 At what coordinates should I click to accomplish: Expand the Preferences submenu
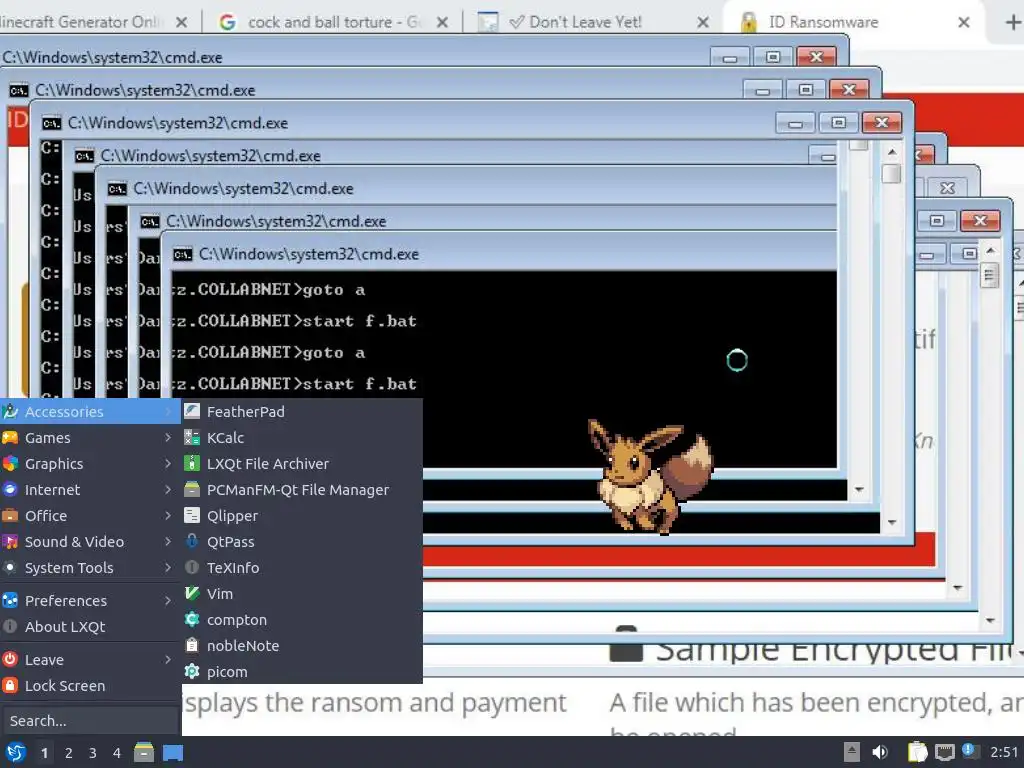90,600
